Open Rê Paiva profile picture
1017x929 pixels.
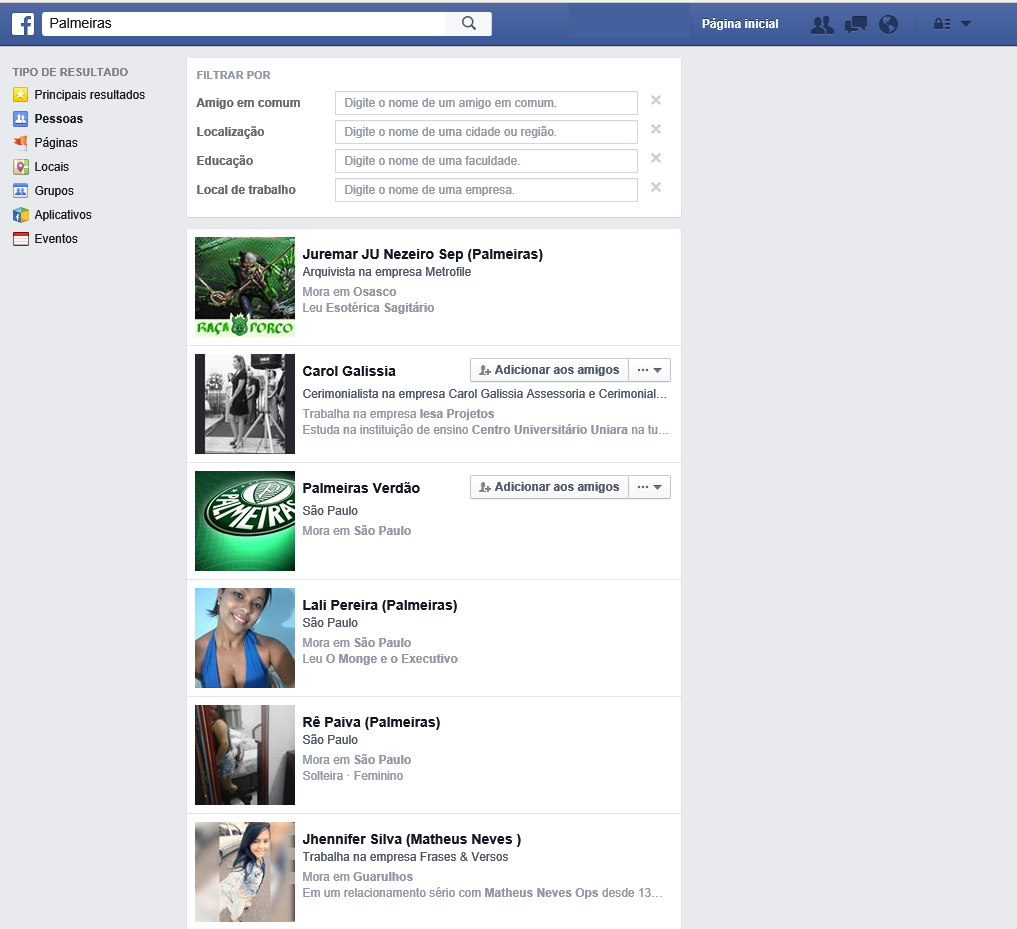coord(245,755)
